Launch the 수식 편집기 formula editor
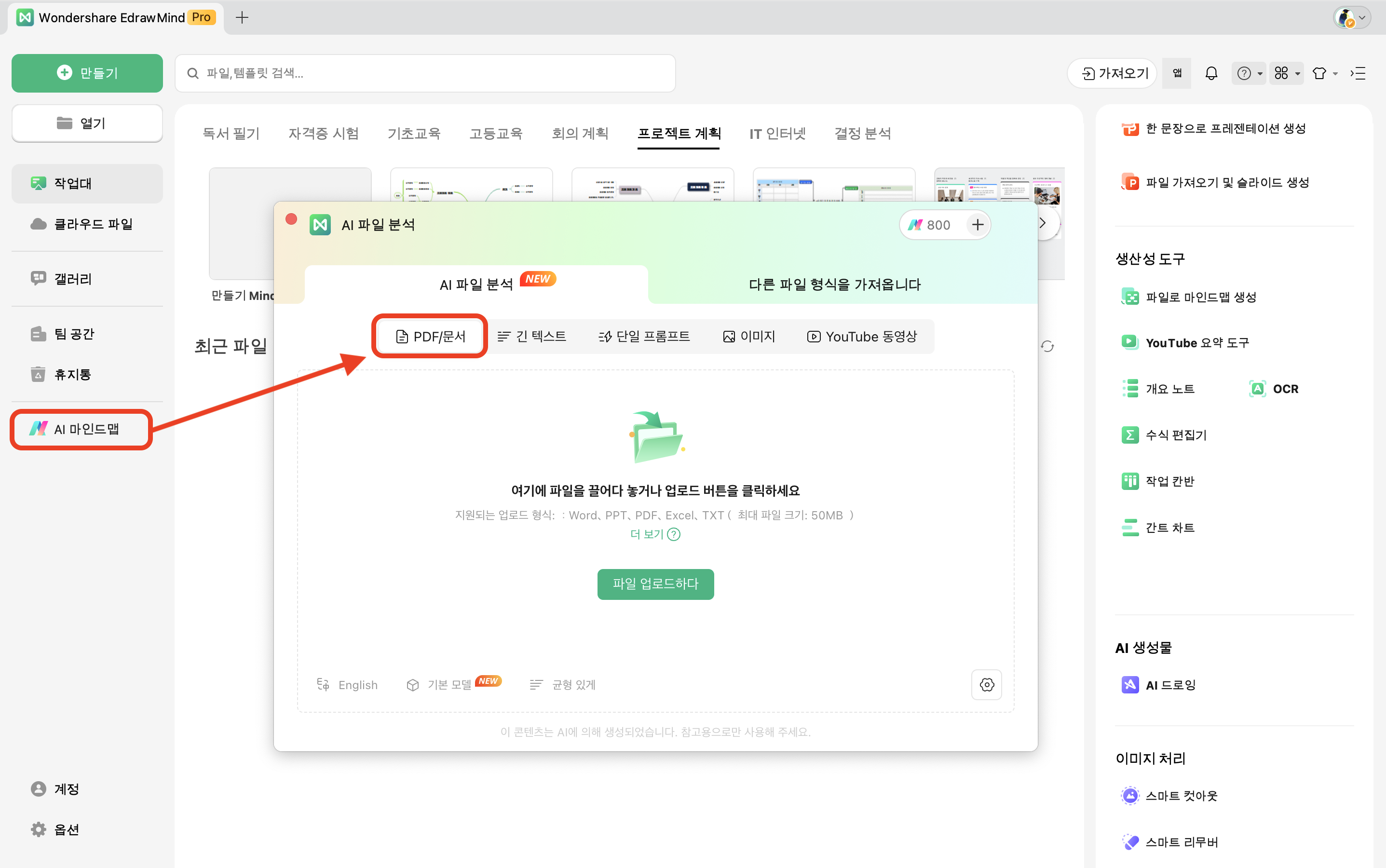 coord(1175,434)
